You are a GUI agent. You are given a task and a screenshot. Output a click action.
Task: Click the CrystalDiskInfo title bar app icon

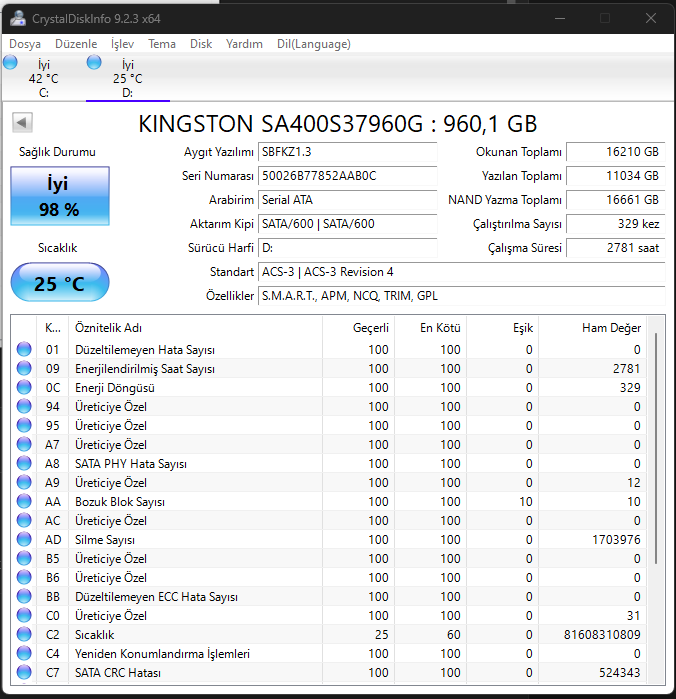point(18,18)
